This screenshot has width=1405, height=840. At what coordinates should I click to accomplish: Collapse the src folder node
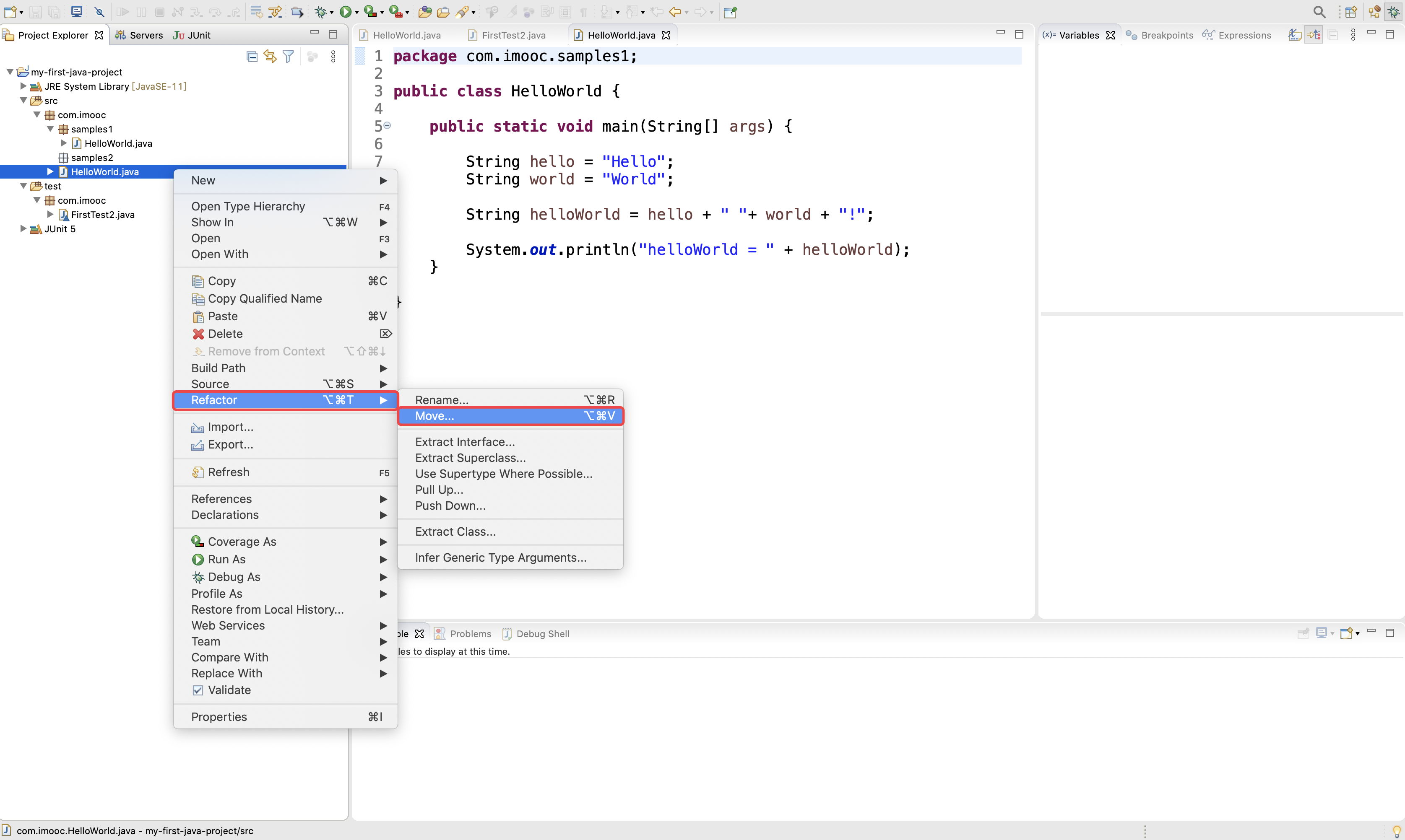(x=23, y=100)
